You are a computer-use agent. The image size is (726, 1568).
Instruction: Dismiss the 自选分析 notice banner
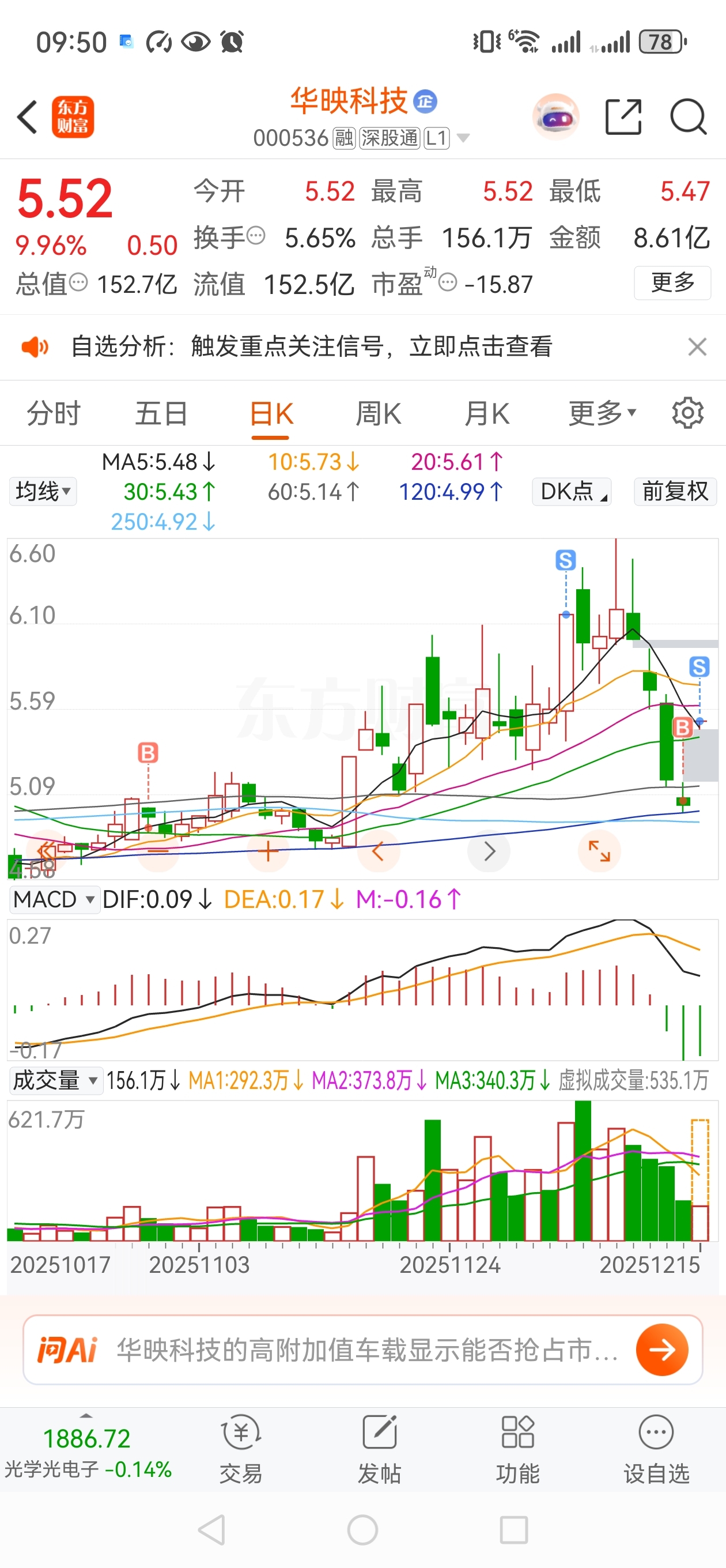point(697,347)
